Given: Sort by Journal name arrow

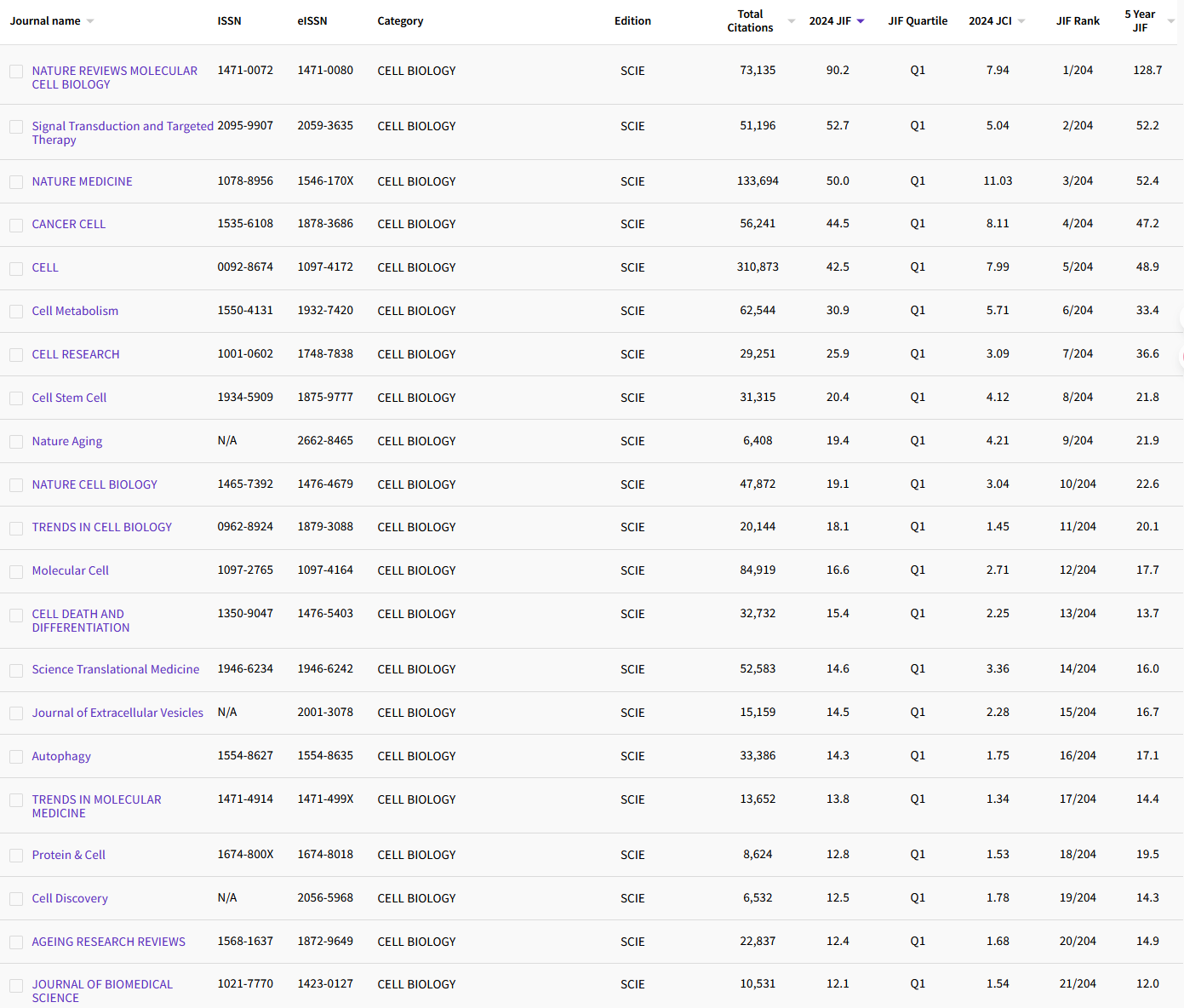Looking at the screenshot, I should click(x=90, y=21).
